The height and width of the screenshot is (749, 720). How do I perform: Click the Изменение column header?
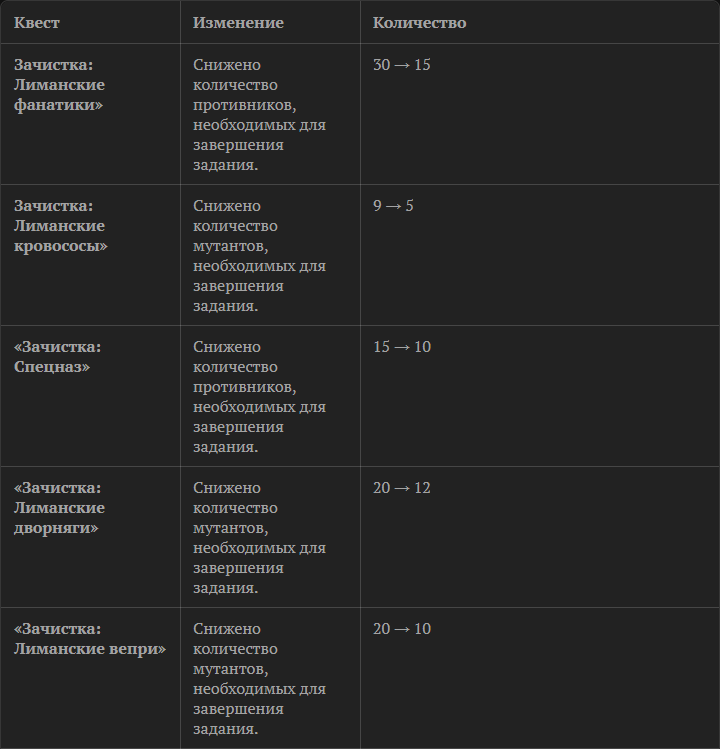tap(238, 22)
